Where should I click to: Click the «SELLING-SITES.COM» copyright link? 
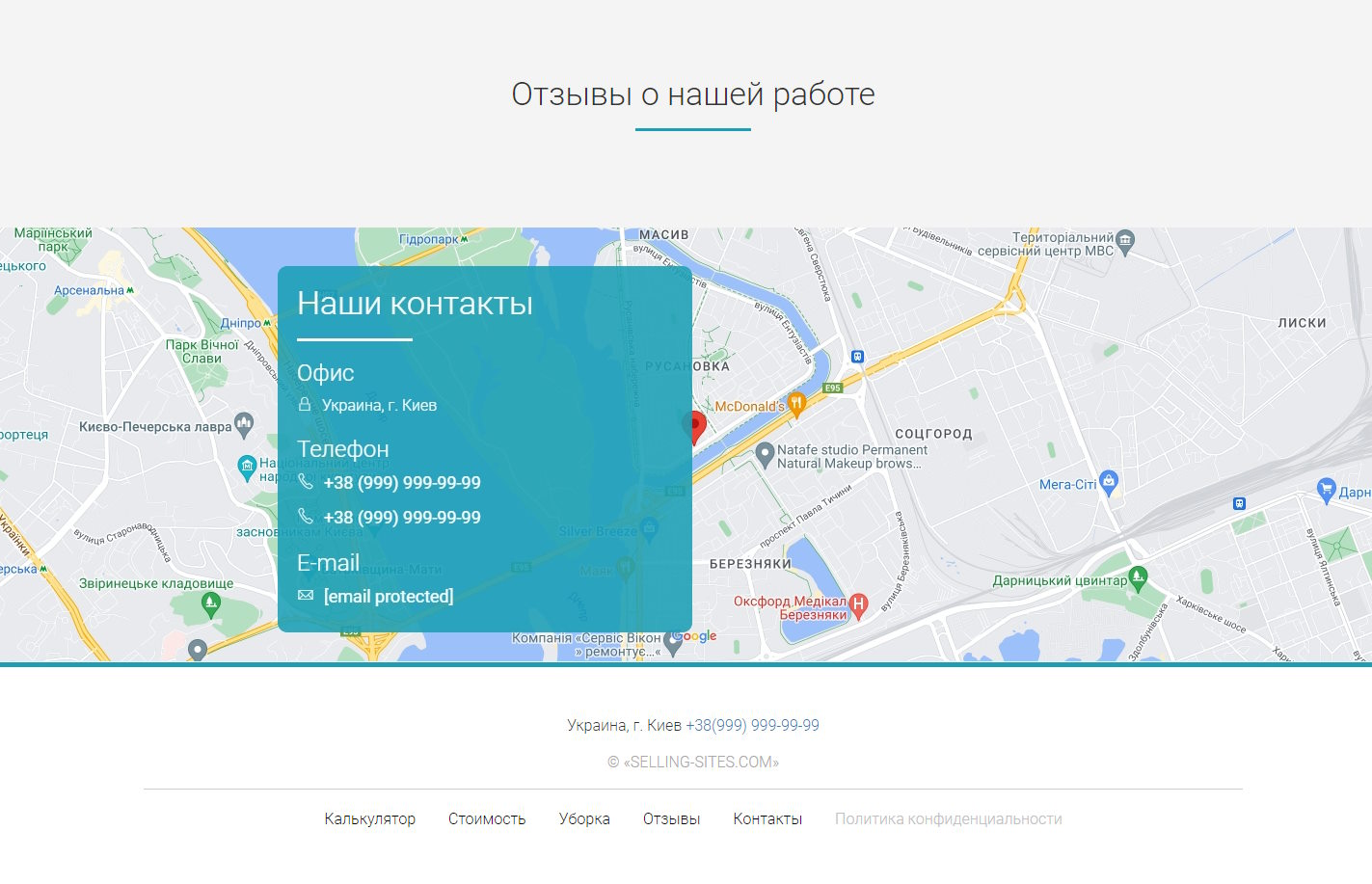click(x=701, y=762)
